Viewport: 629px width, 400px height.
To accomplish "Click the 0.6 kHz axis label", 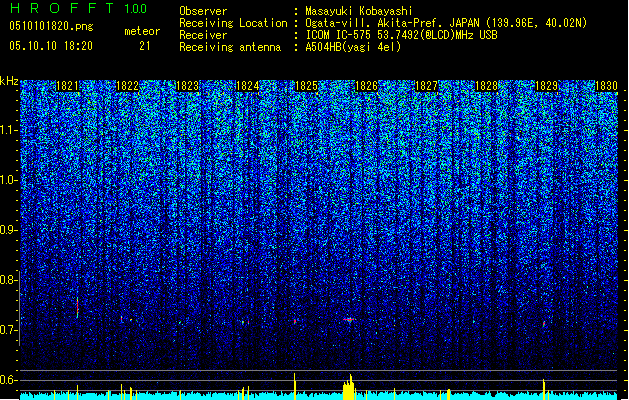I will click(x=8, y=380).
